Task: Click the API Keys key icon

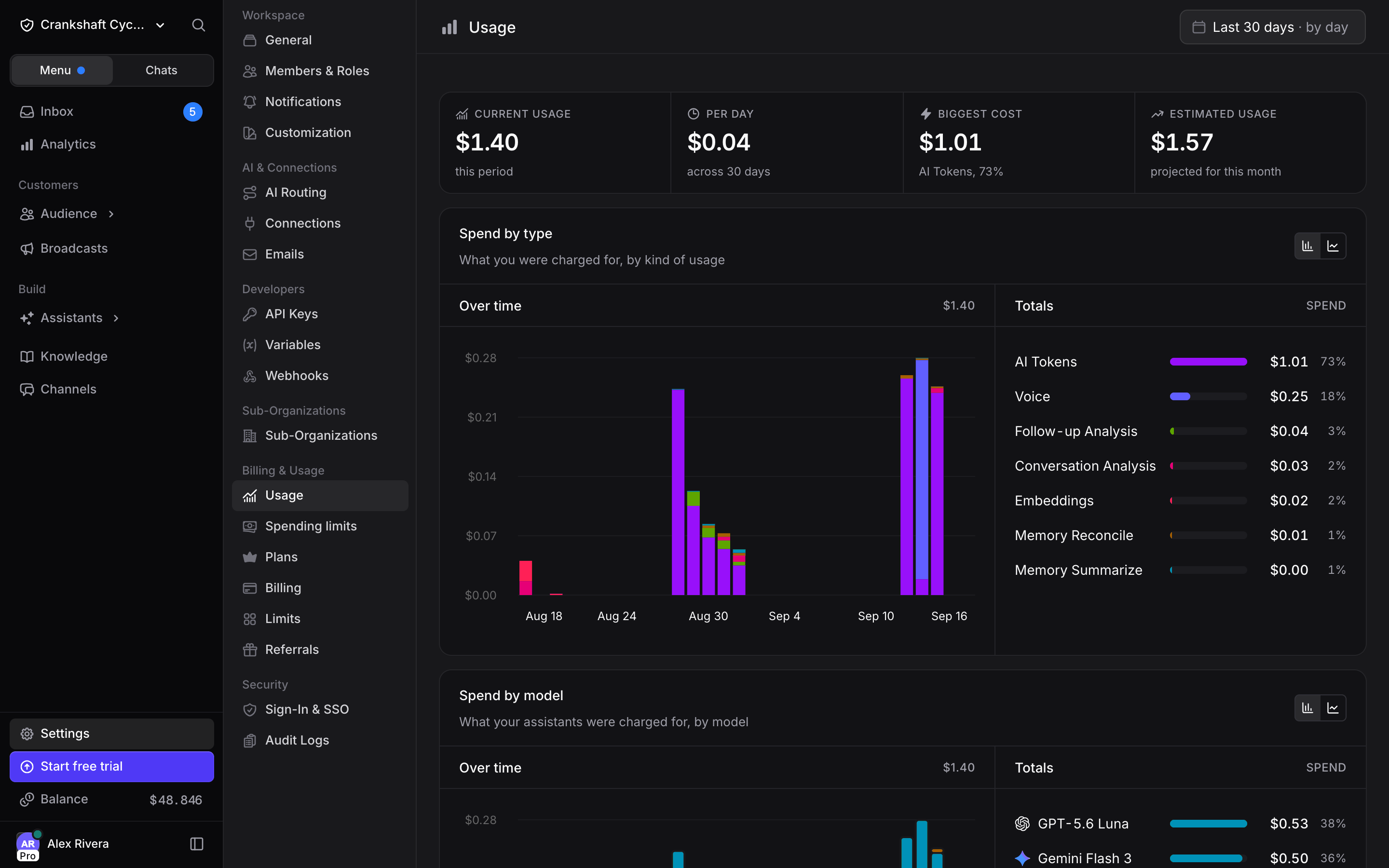Action: pos(250,314)
